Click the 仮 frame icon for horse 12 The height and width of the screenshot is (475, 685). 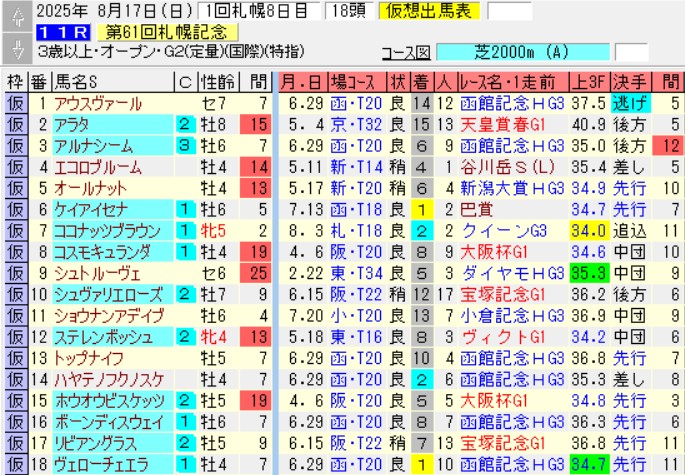[x=15, y=337]
